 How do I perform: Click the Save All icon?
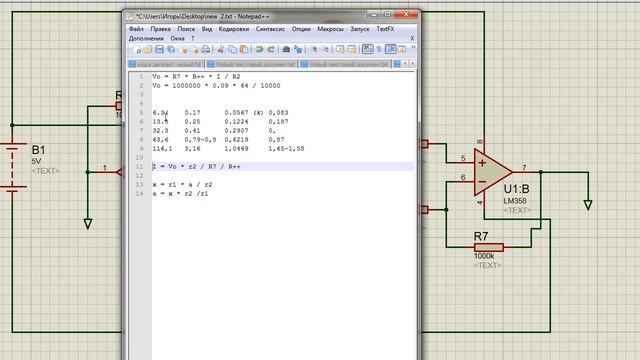[171, 49]
